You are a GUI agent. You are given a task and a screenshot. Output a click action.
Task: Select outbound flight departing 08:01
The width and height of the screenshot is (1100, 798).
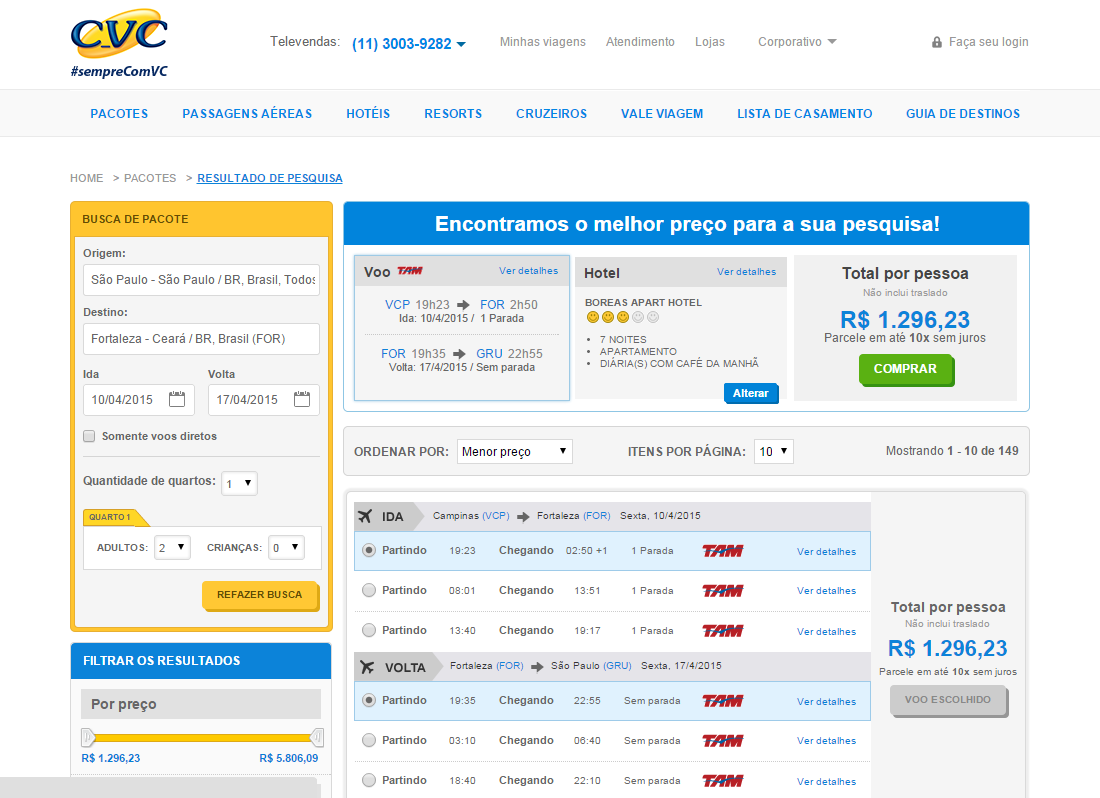369,590
